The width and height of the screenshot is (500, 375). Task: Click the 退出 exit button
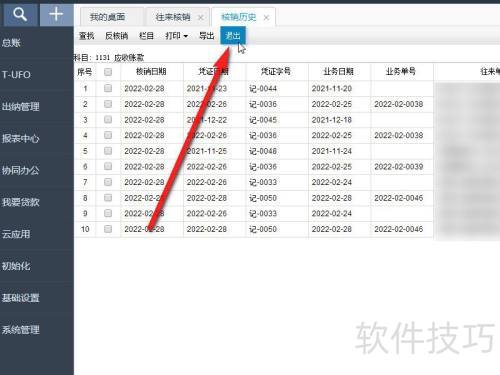[x=233, y=36]
